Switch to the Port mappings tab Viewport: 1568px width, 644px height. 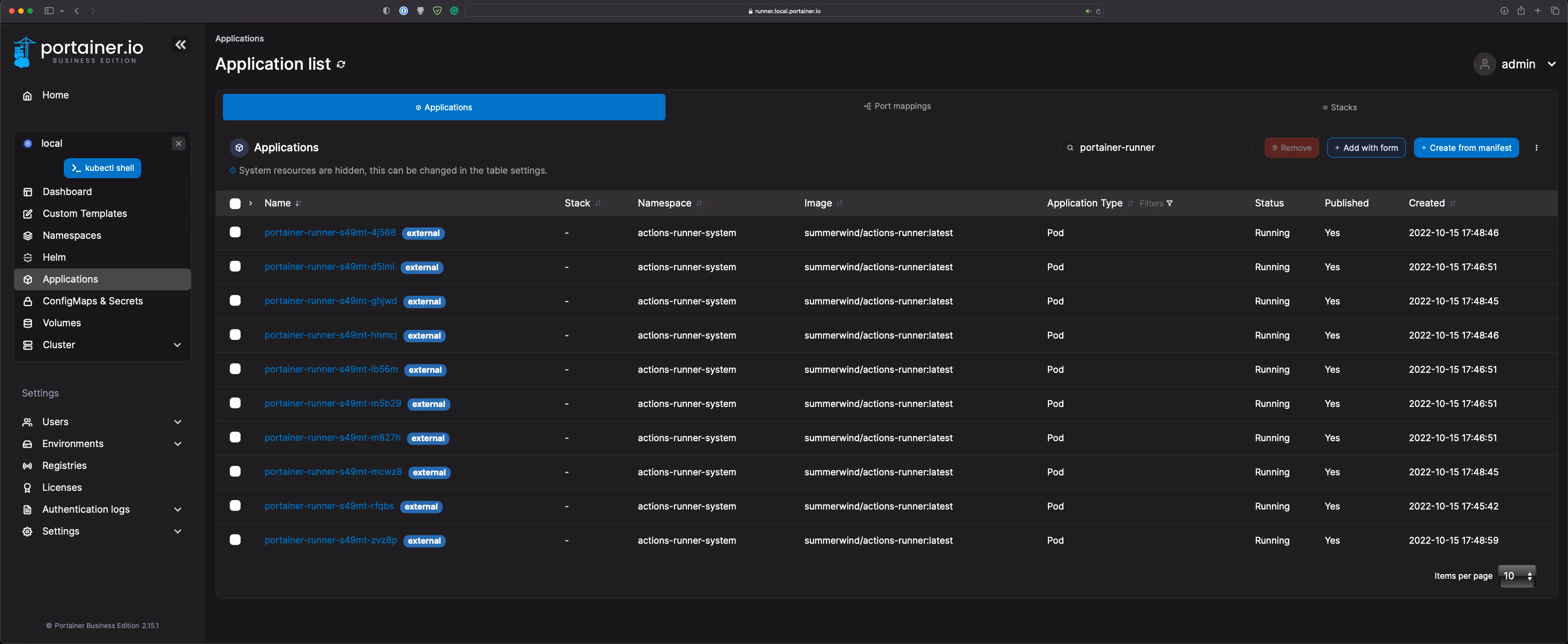coord(897,107)
